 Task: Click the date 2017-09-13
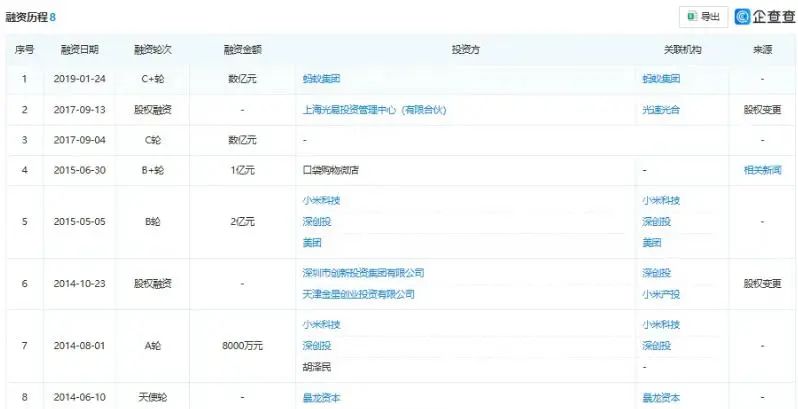80,110
